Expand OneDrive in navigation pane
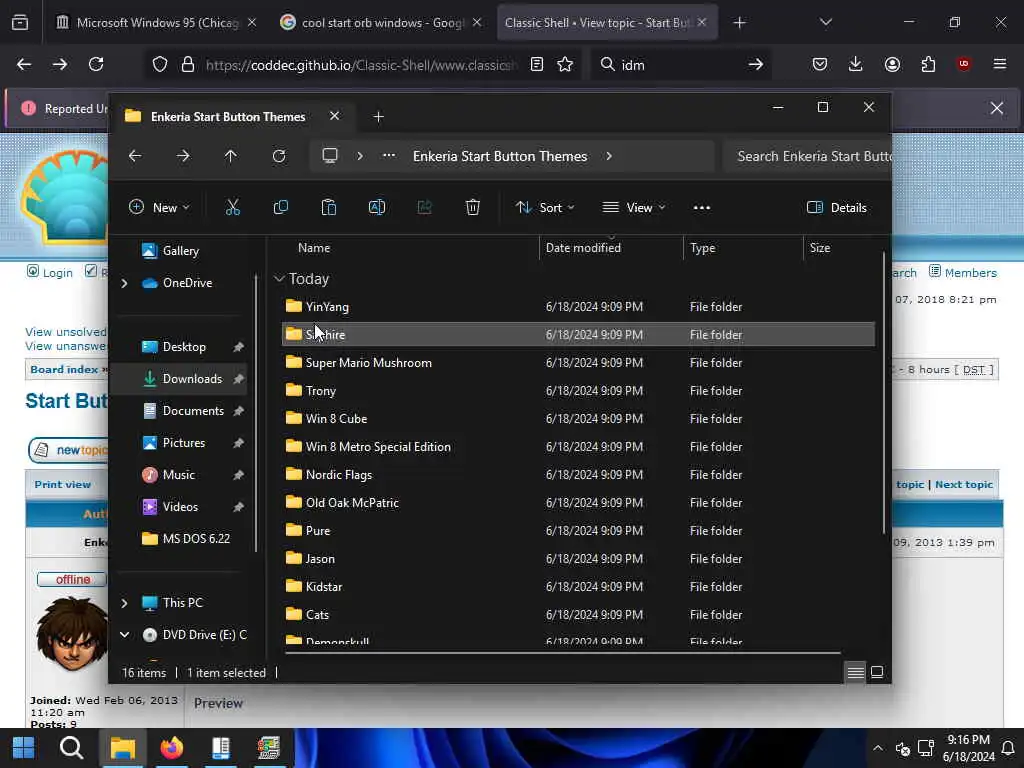 pos(124,283)
